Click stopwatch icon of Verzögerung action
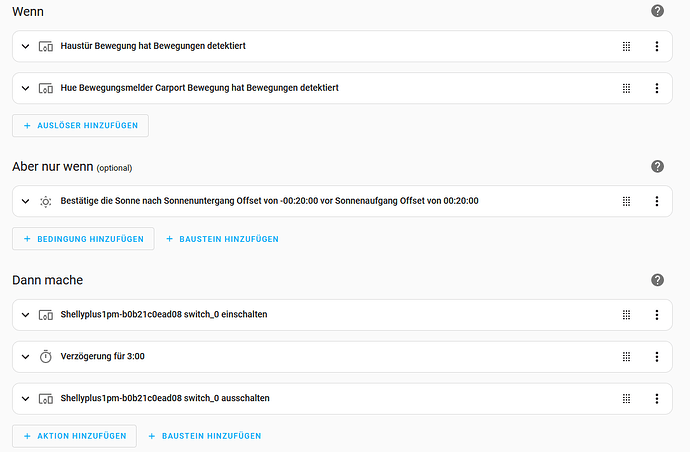 46,356
